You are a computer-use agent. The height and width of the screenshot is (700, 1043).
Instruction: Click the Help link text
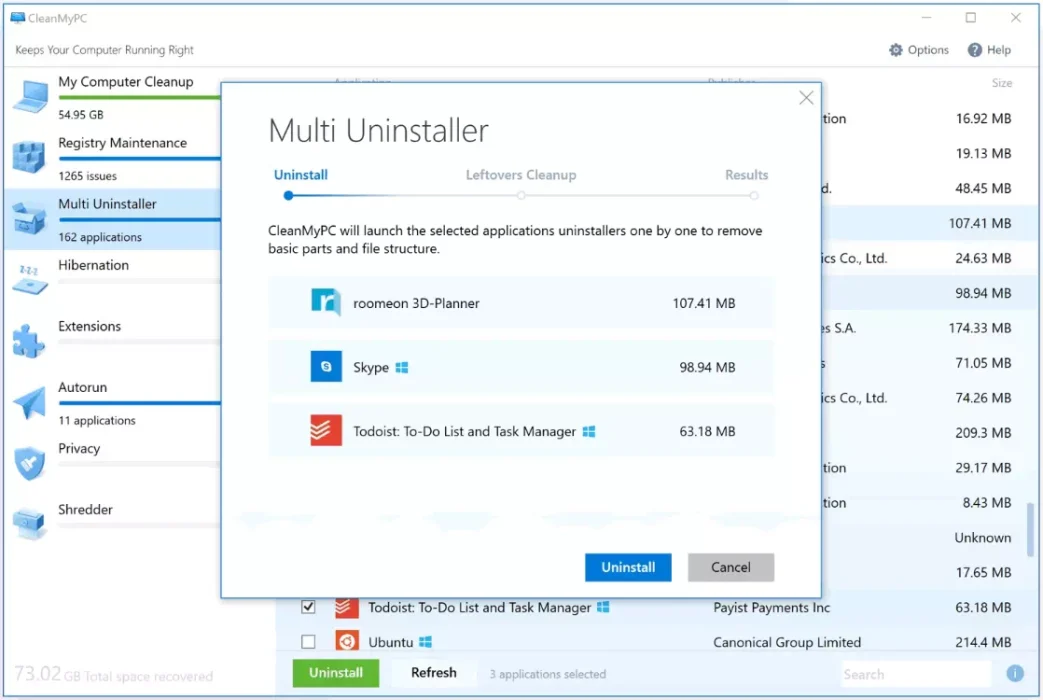(x=998, y=50)
